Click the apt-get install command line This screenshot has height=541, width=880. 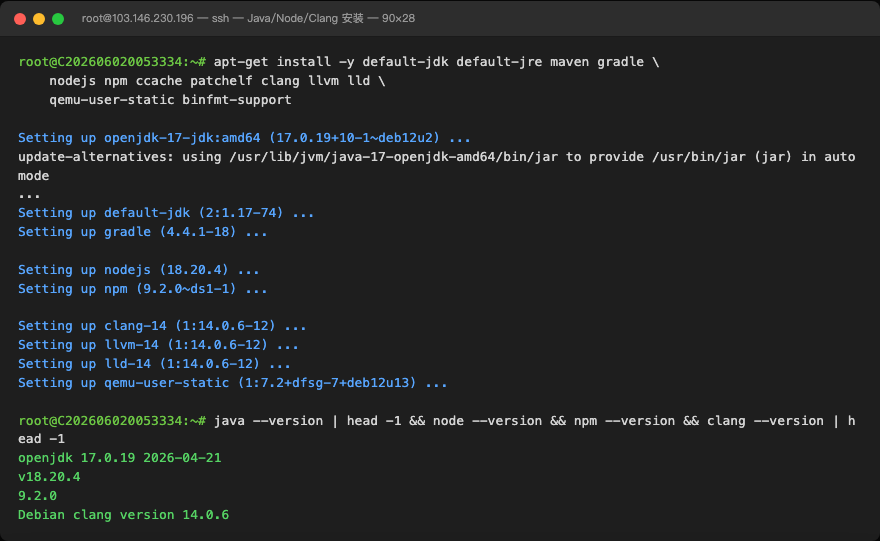pos(338,62)
